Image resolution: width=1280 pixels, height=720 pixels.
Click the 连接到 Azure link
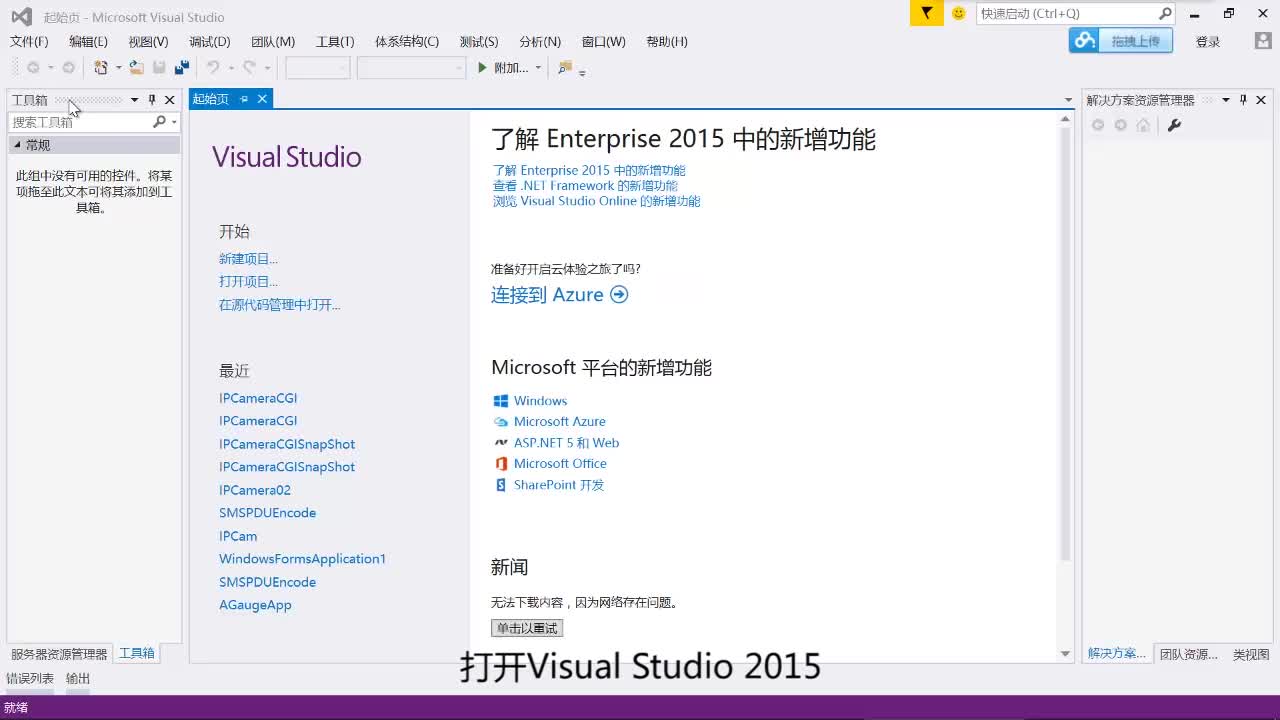tap(559, 295)
